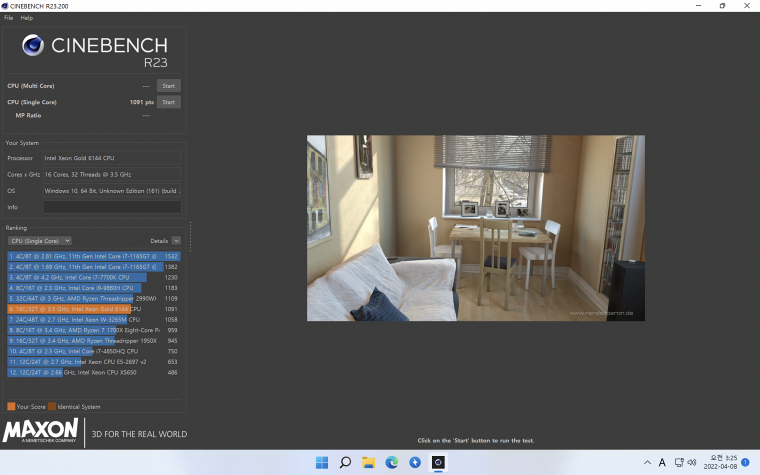The height and width of the screenshot is (475, 760).
Task: Expand the Details dropdown arrow
Action: coord(176,241)
